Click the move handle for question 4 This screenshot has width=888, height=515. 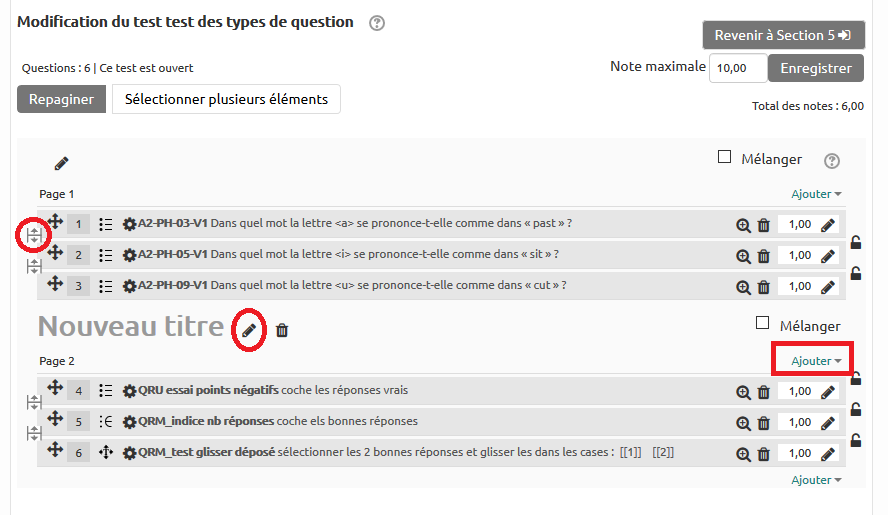55,389
